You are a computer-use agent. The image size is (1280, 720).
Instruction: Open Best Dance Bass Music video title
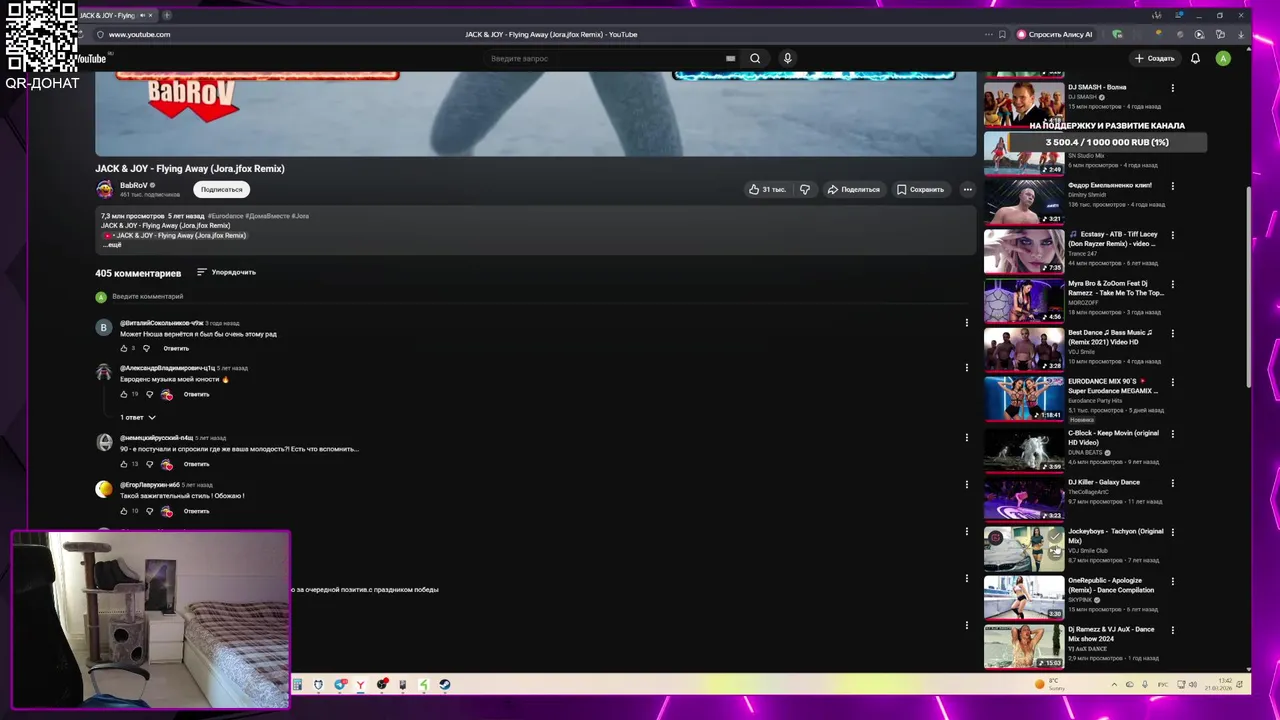click(1110, 337)
